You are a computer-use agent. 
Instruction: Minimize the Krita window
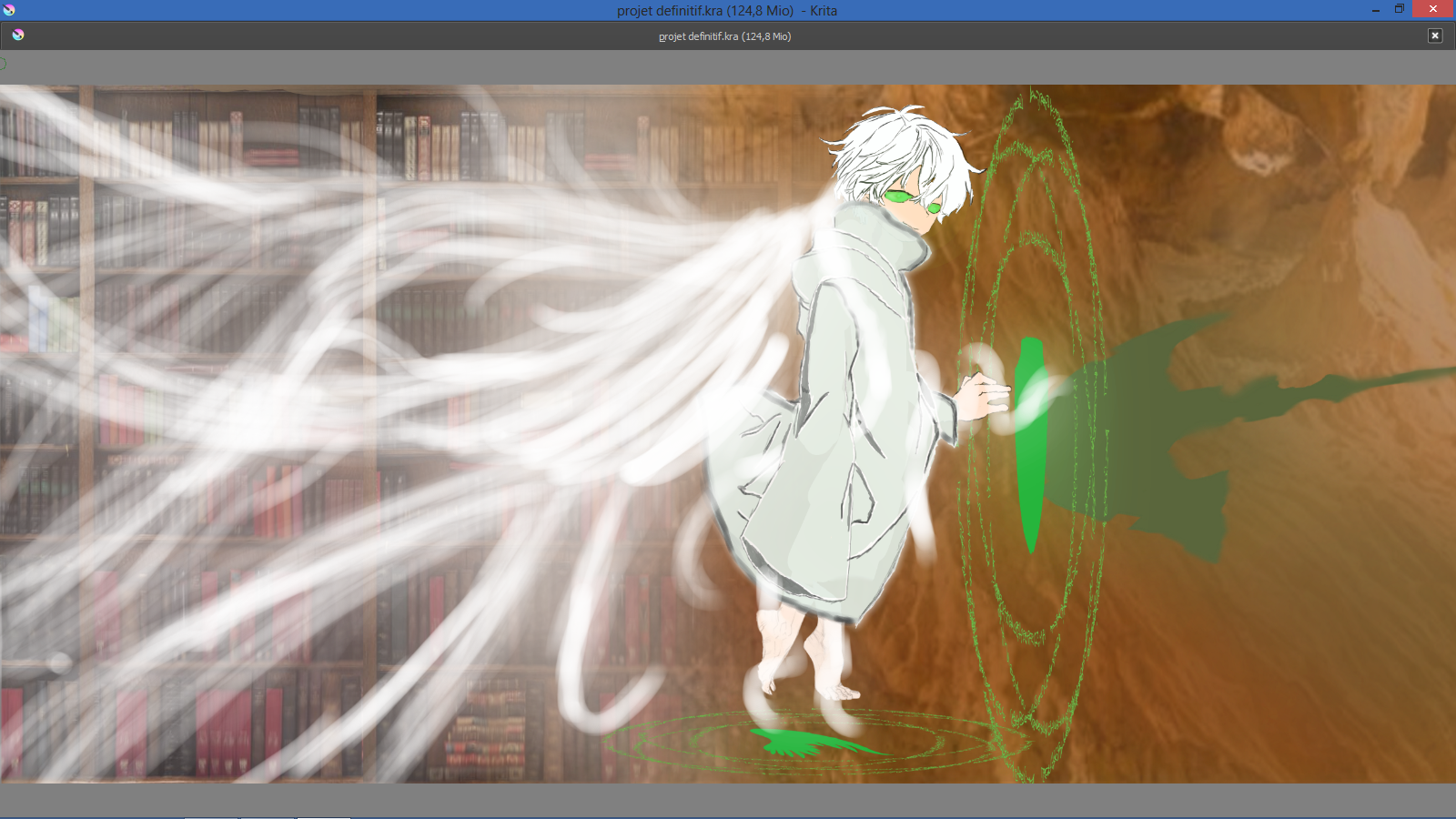[x=1376, y=10]
